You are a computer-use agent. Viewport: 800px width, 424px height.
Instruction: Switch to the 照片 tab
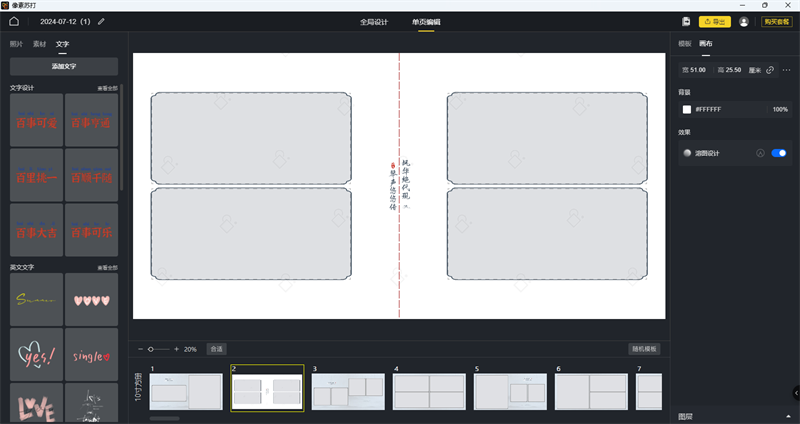point(16,44)
